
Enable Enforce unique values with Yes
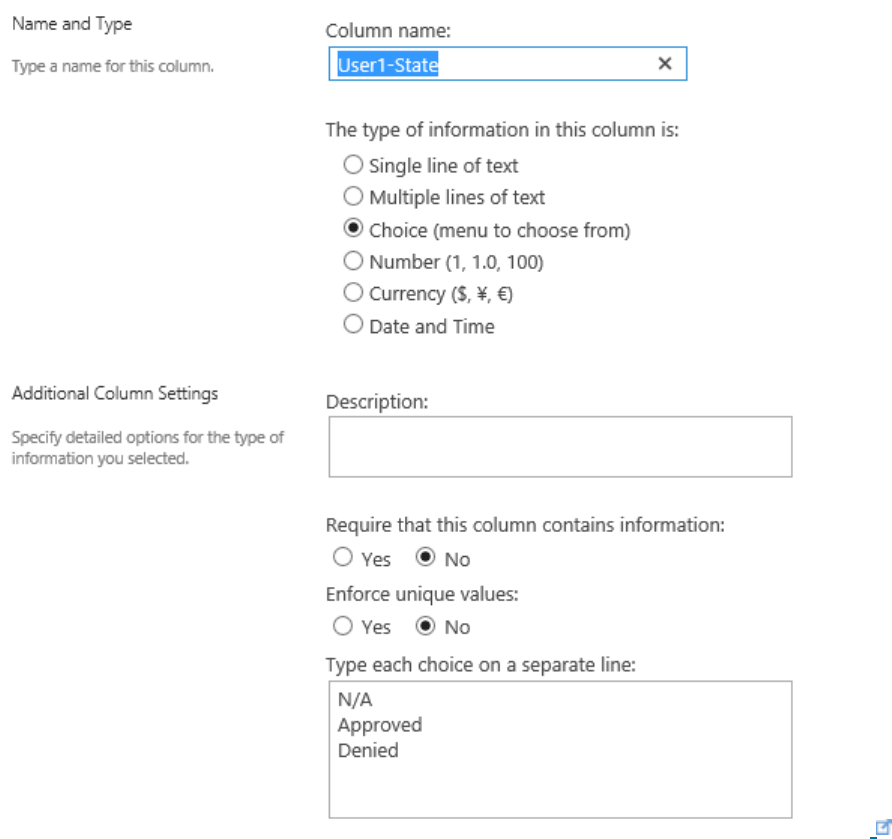[x=344, y=627]
